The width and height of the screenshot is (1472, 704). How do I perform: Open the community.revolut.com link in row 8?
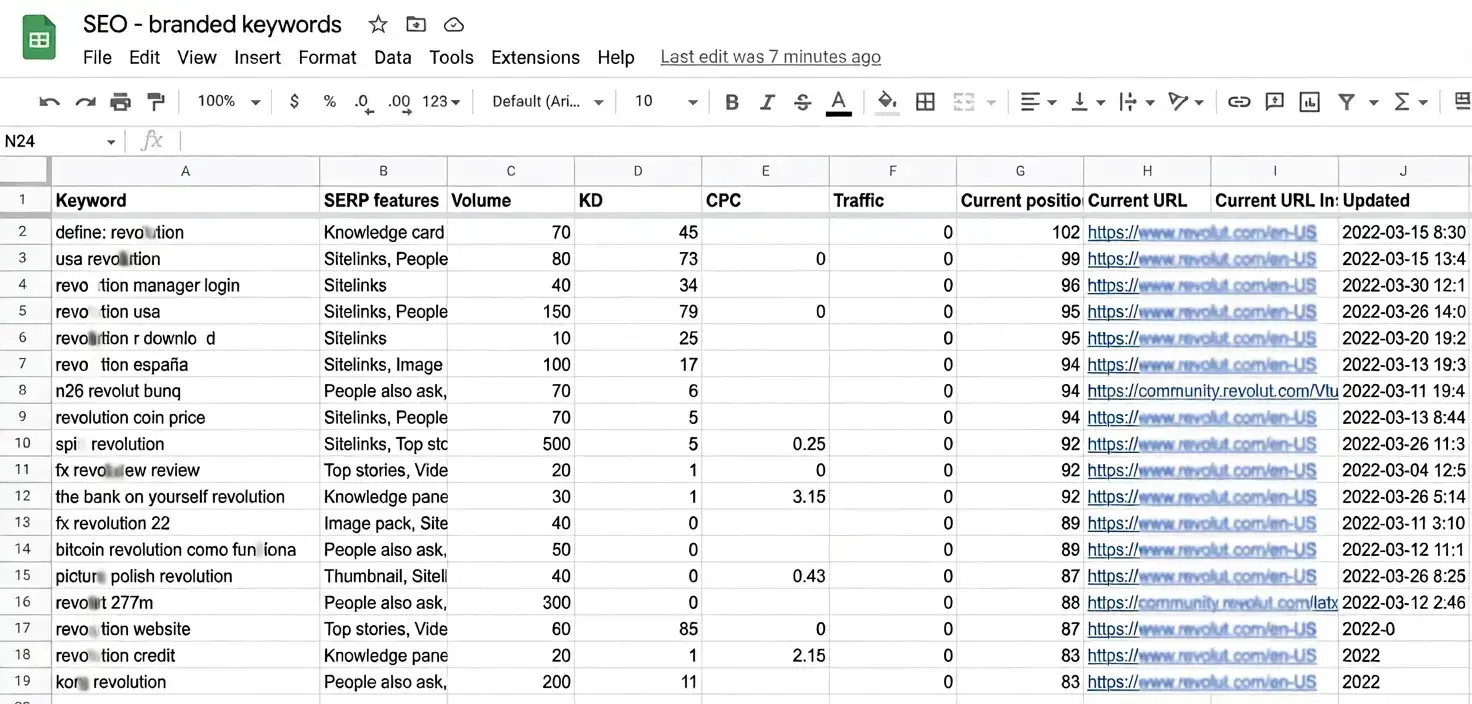[1213, 391]
